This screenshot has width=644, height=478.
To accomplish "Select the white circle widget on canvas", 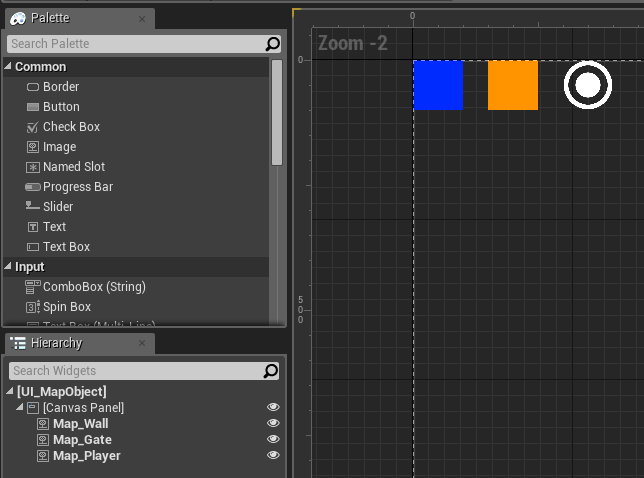I will tap(588, 85).
